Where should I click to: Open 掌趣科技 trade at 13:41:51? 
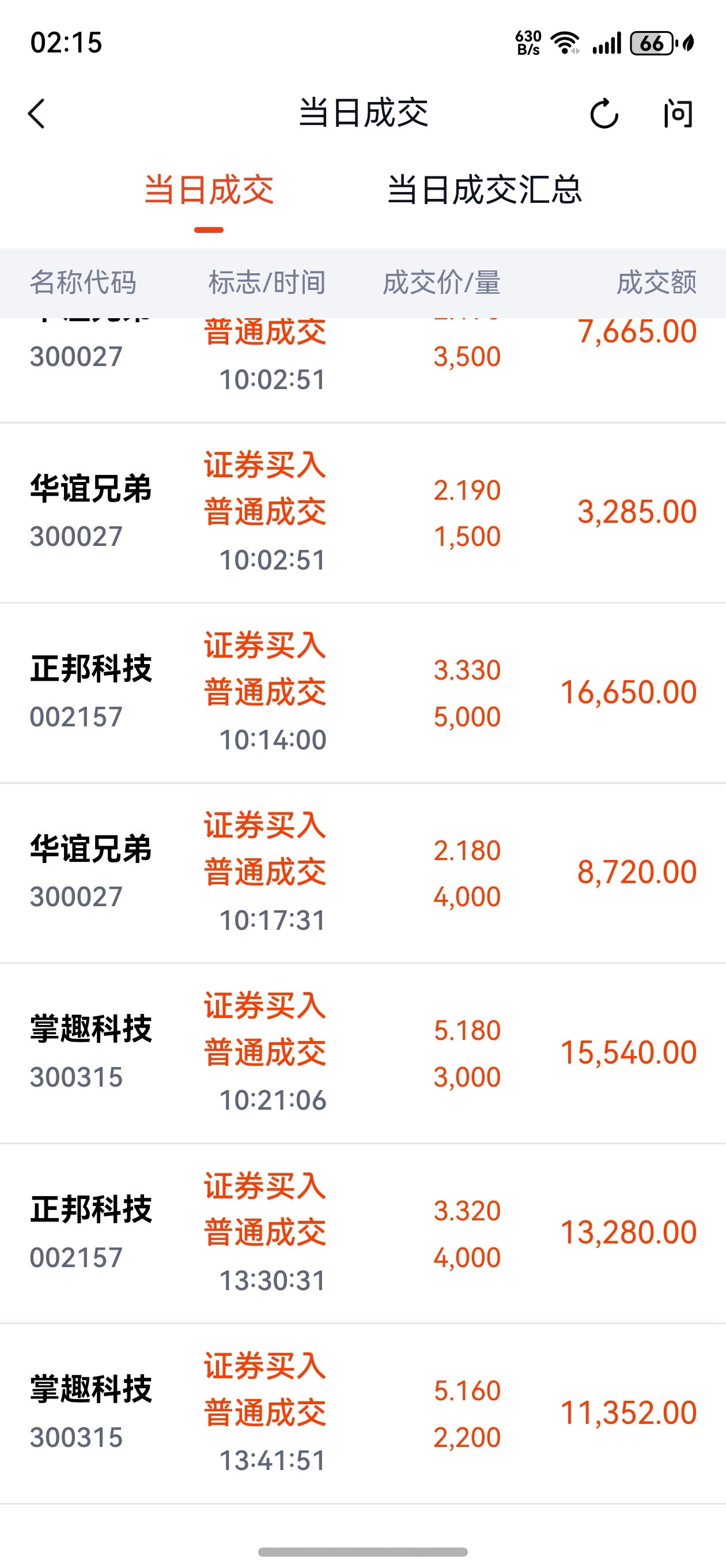click(x=362, y=1414)
